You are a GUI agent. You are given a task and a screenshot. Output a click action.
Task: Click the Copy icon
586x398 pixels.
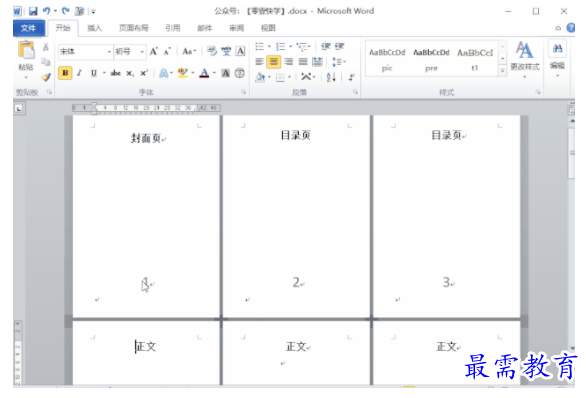tap(46, 62)
